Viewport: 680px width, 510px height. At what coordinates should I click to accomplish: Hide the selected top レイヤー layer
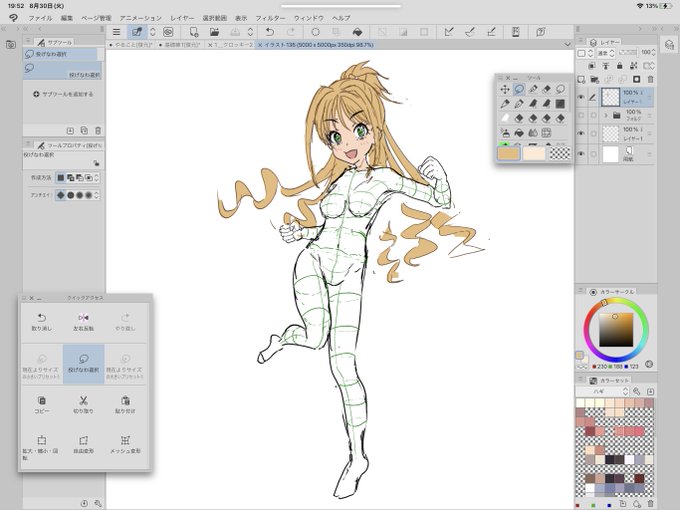(x=581, y=97)
